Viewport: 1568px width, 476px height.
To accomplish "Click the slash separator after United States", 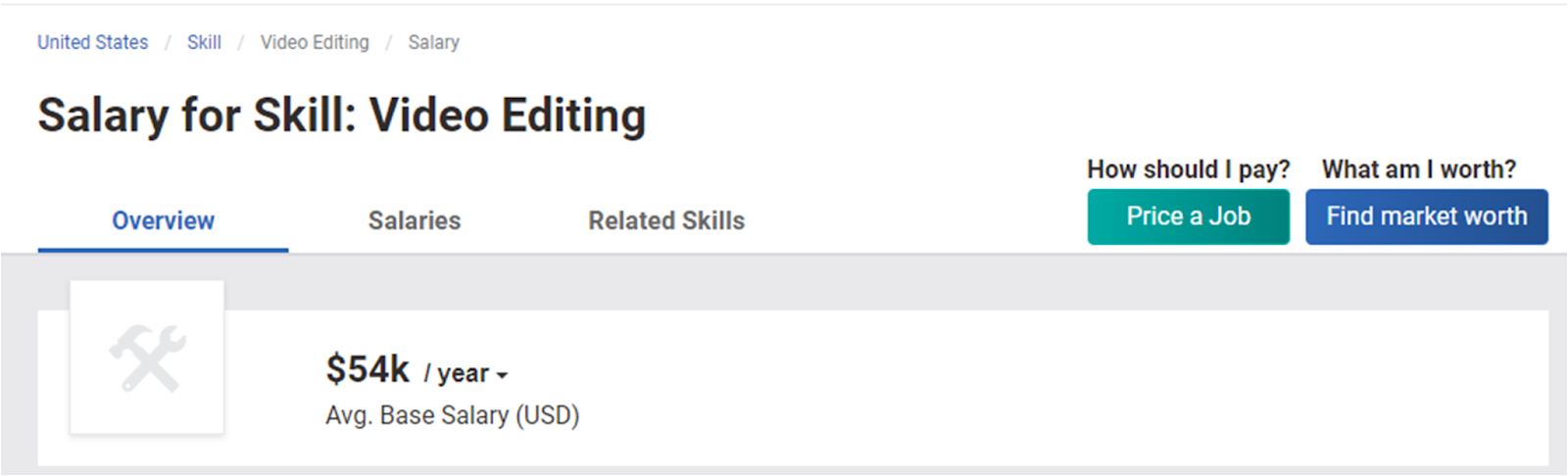I will (x=168, y=42).
